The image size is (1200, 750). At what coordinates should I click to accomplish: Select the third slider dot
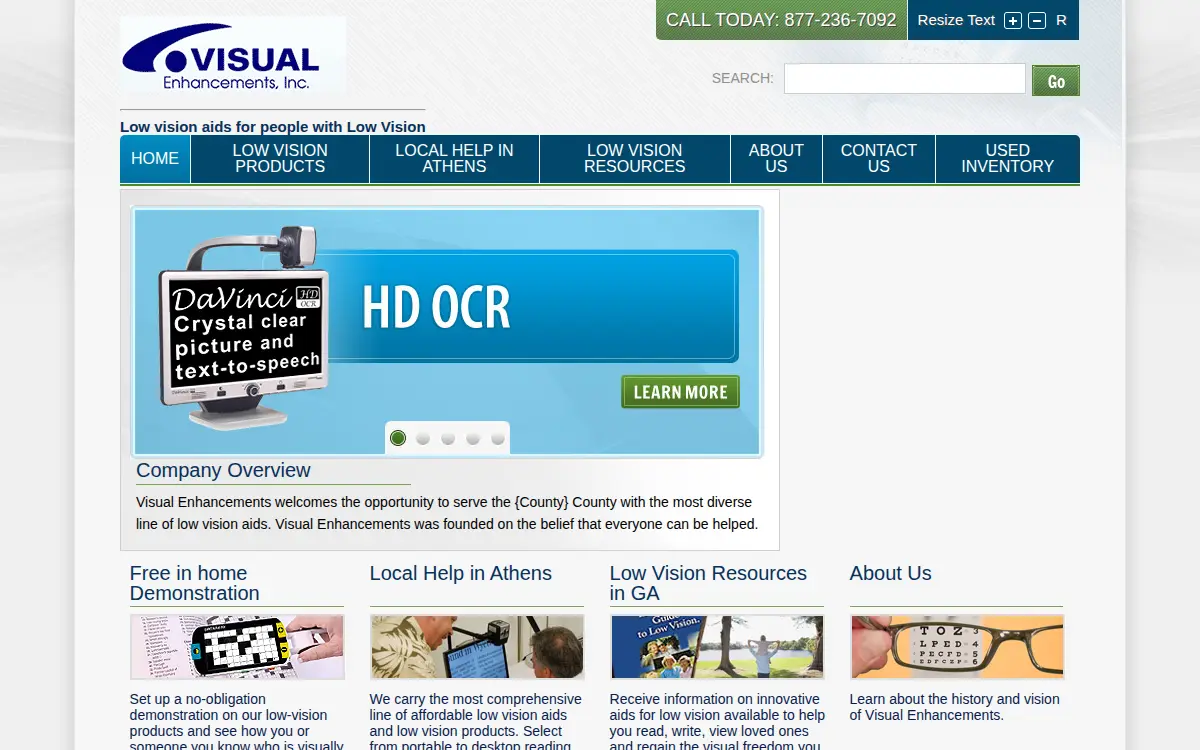click(x=448, y=438)
